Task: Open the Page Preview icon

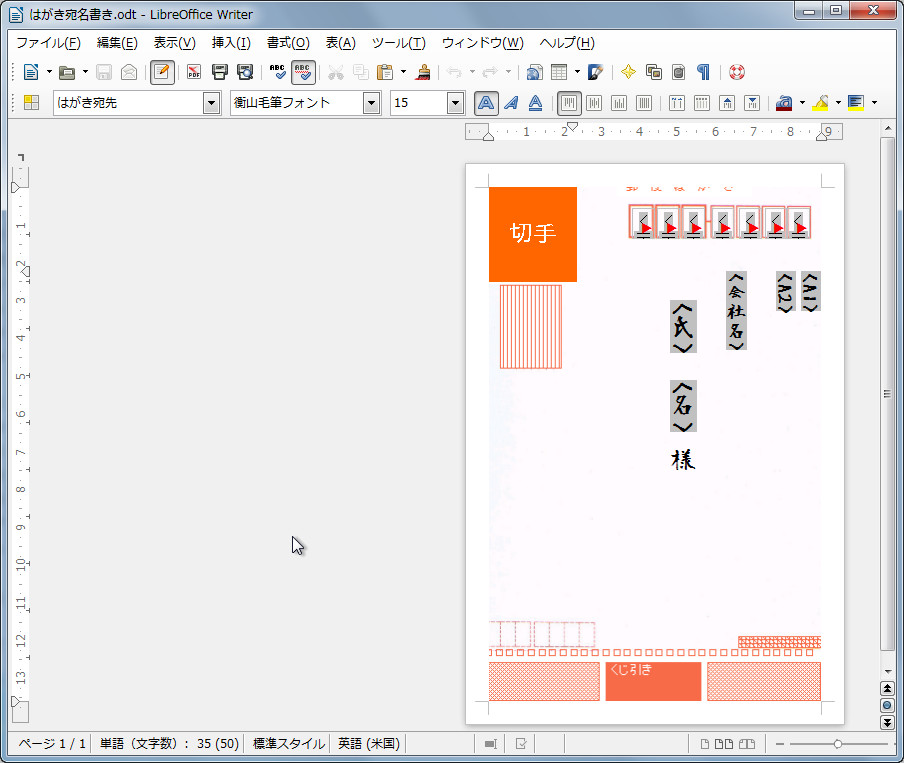Action: tap(245, 72)
